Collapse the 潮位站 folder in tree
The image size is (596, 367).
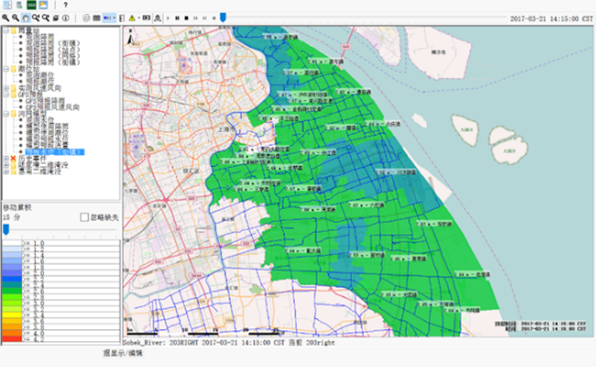[6, 69]
